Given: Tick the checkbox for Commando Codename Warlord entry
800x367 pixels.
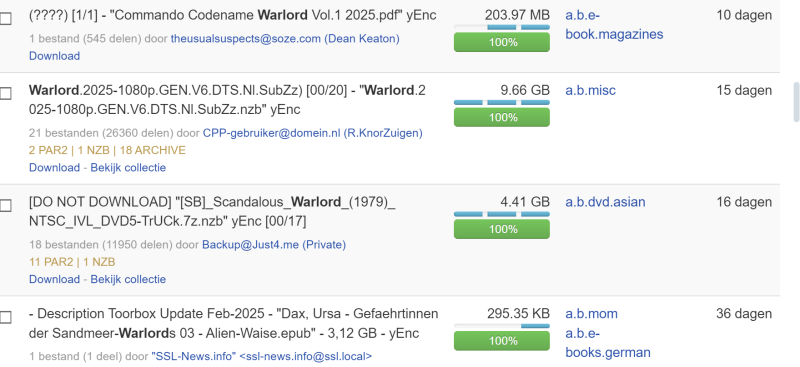Looking at the screenshot, I should coord(5,19).
